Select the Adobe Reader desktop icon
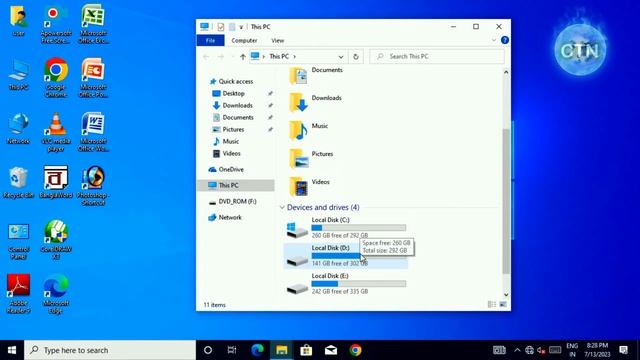Screen dimensions: 640x360 (x=18, y=294)
